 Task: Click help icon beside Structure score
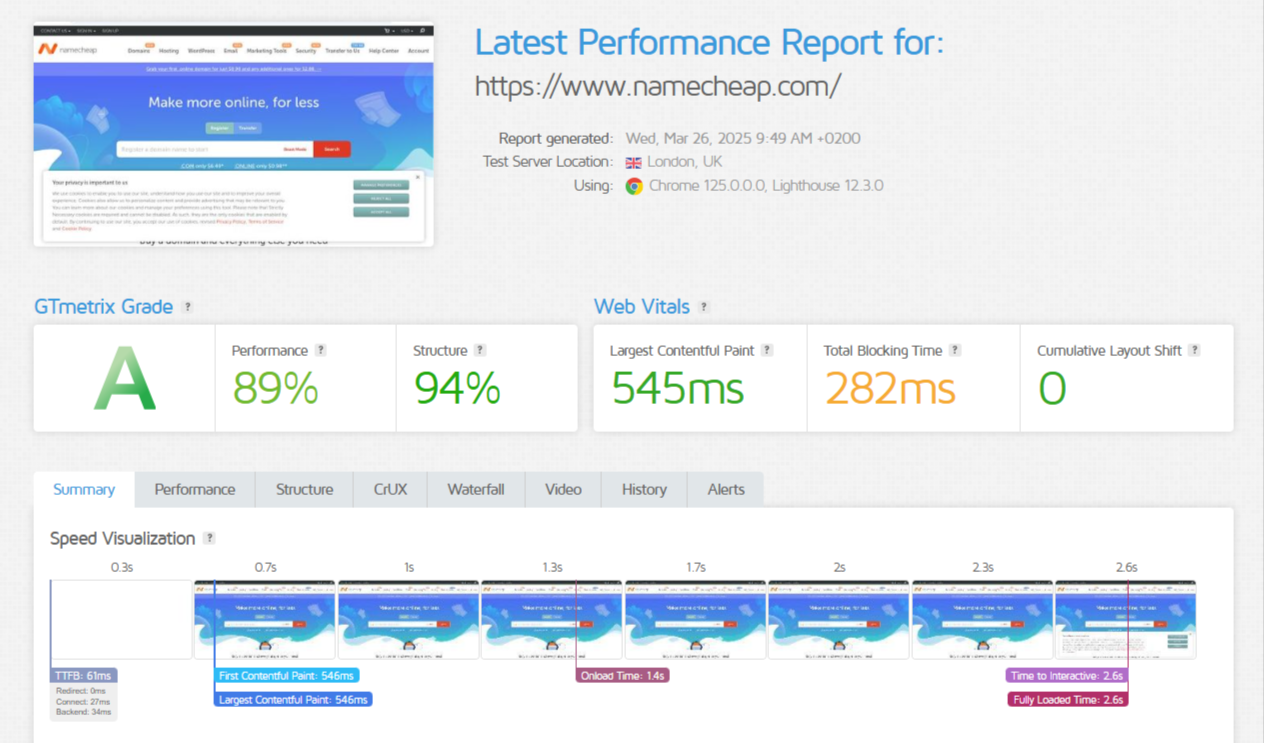click(480, 350)
